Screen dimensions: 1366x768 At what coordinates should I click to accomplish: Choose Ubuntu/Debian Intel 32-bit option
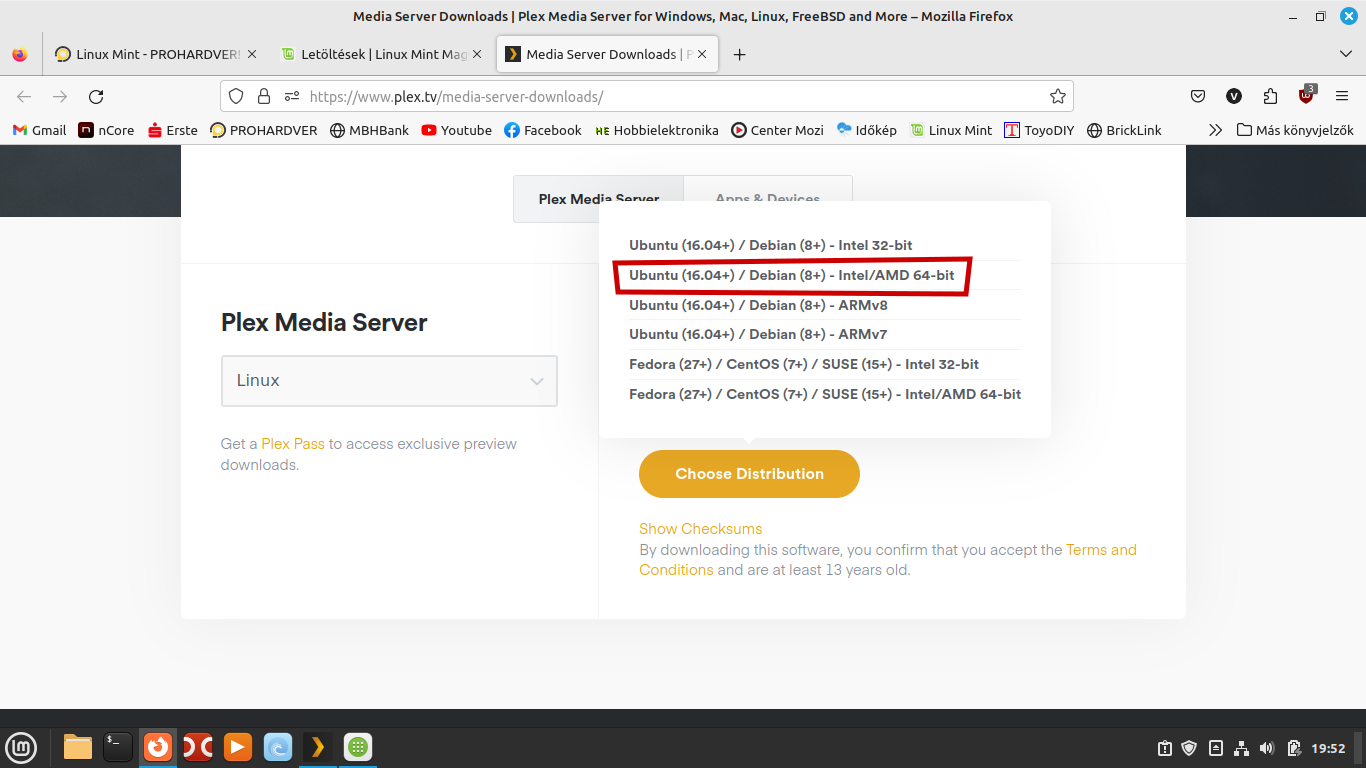point(771,245)
